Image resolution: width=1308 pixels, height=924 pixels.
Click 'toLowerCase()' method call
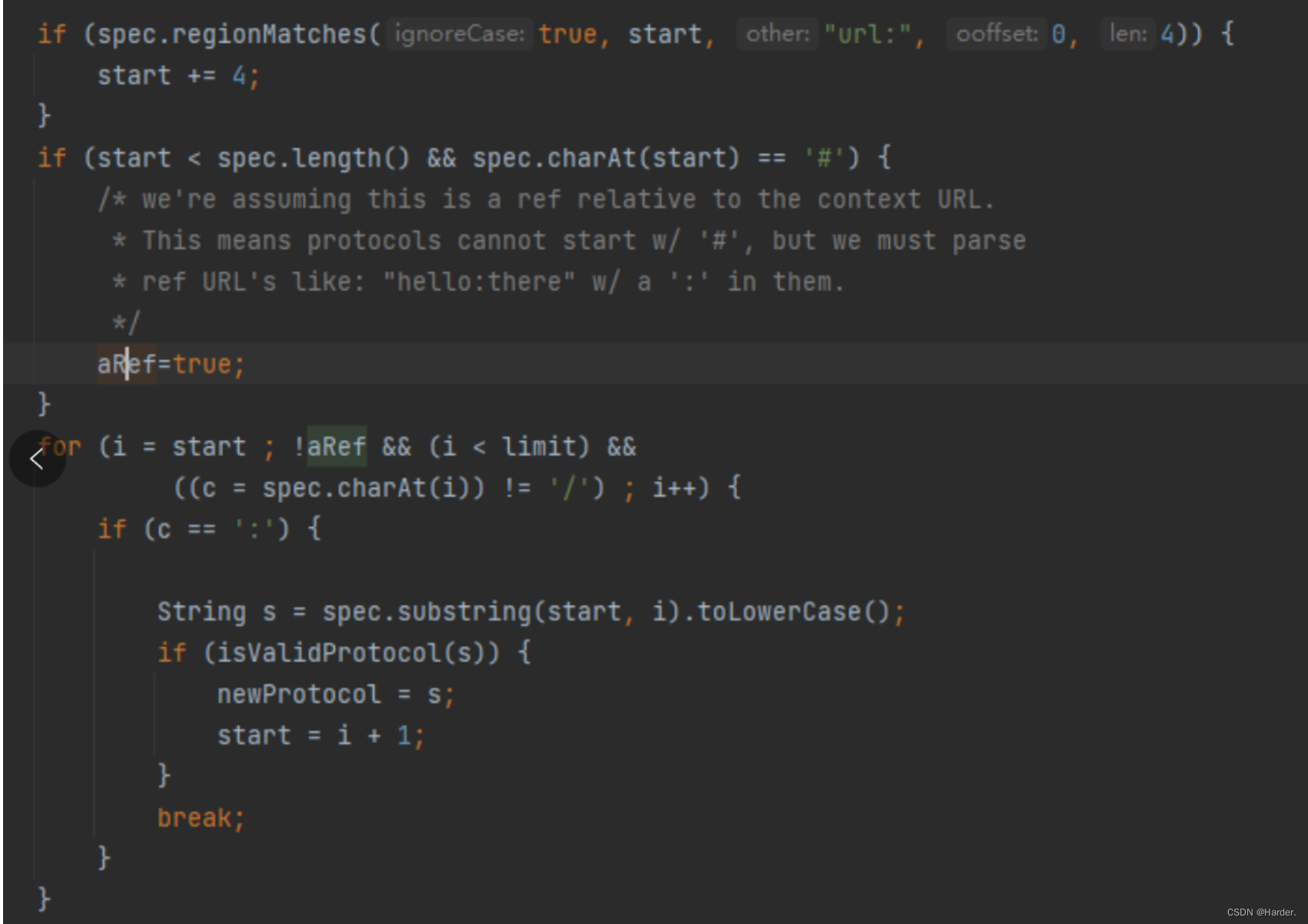click(794, 612)
